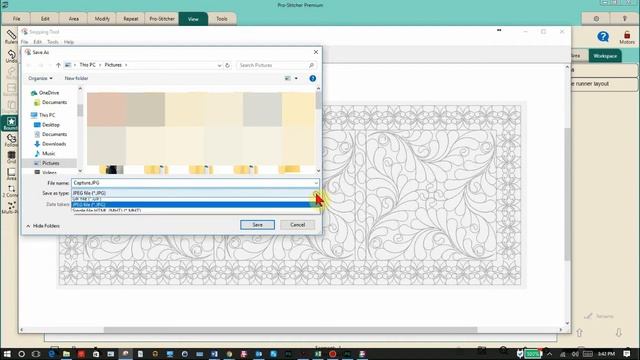This screenshot has height=360, width=640.
Task: Click the Cancel button
Action: (298, 225)
